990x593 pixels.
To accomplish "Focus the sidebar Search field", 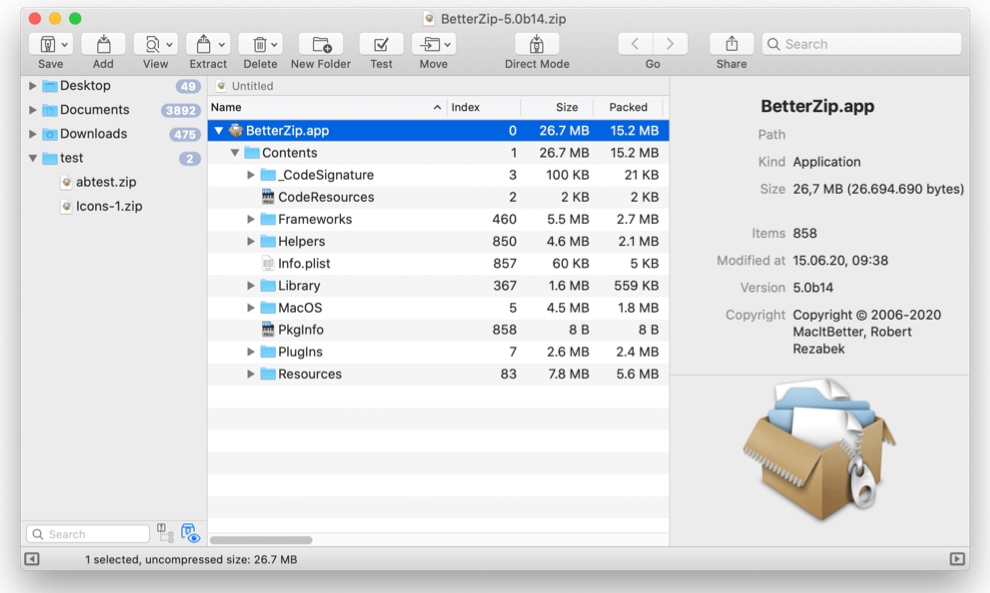I will pos(88,534).
